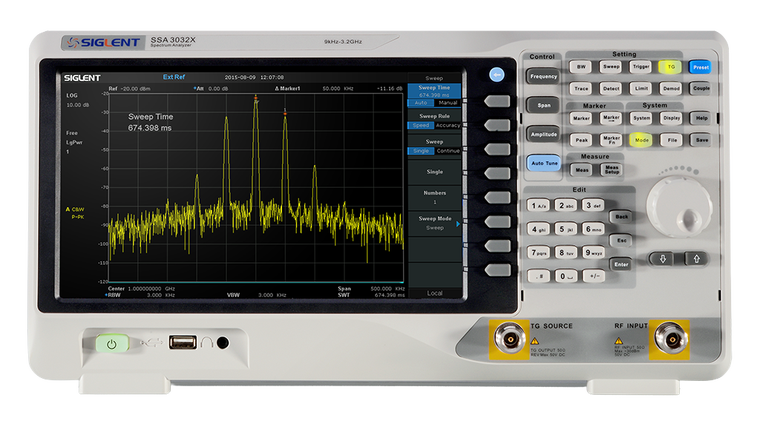Hit the blue Auto Tune key

tap(544, 163)
